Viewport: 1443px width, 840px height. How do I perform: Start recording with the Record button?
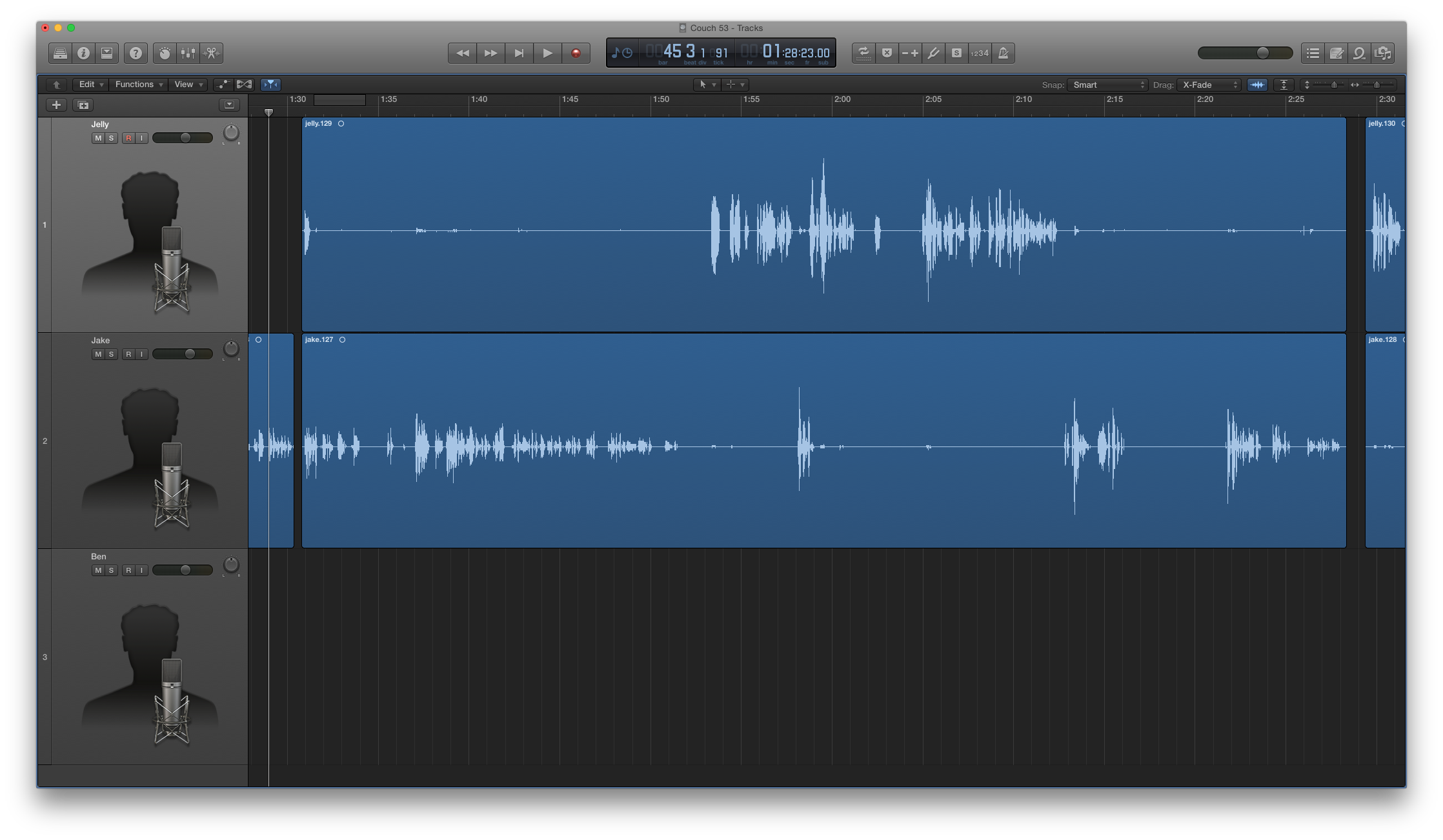[x=576, y=53]
